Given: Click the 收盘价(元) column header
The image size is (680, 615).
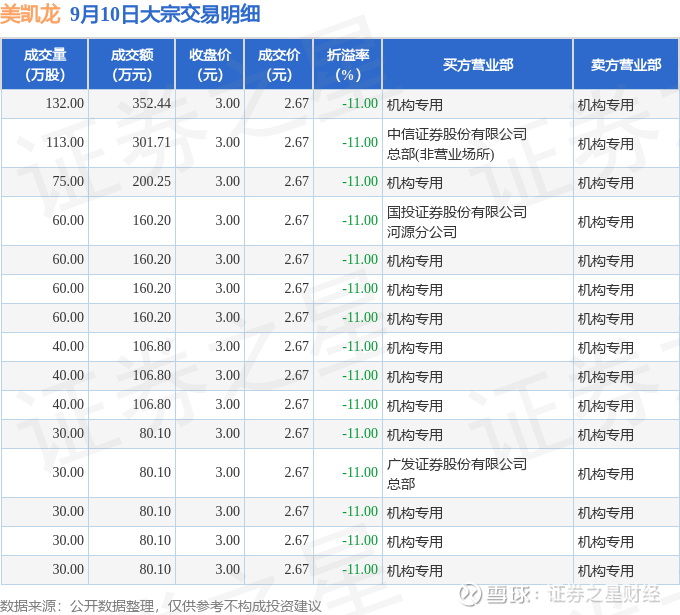Looking at the screenshot, I should (x=210, y=64).
